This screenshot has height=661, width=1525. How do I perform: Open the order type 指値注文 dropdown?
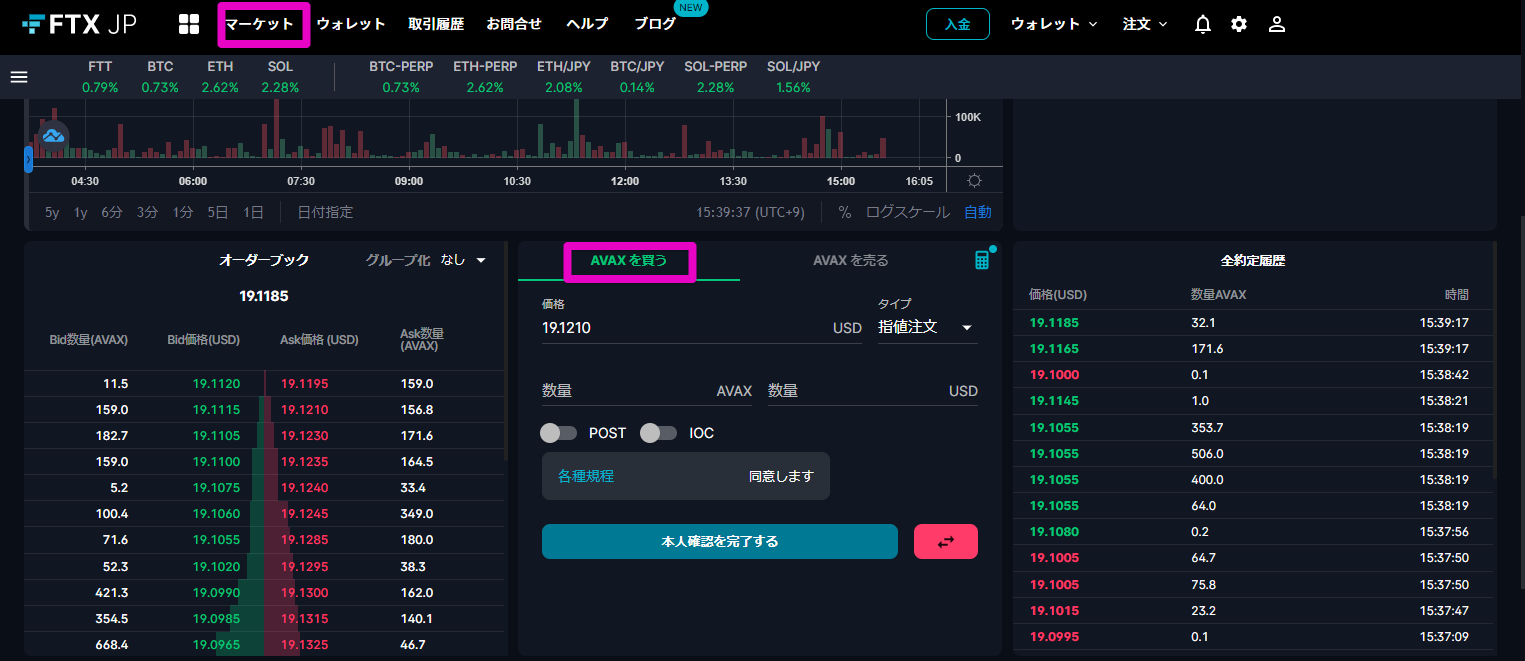click(927, 327)
